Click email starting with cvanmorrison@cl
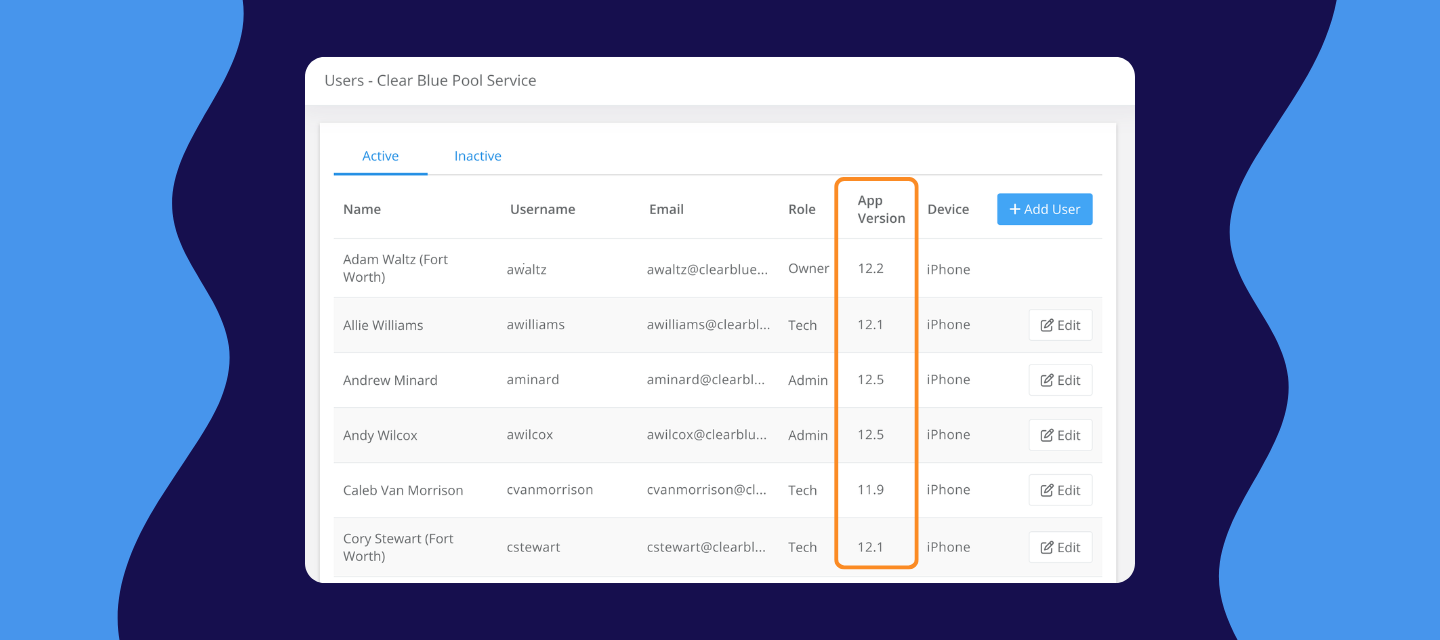1440x640 pixels. (708, 490)
